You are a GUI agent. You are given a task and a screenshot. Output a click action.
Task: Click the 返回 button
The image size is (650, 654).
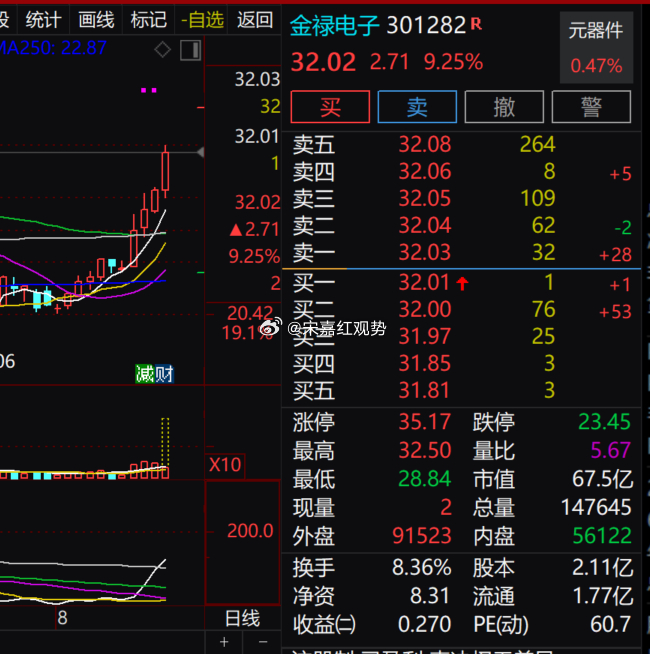[255, 20]
